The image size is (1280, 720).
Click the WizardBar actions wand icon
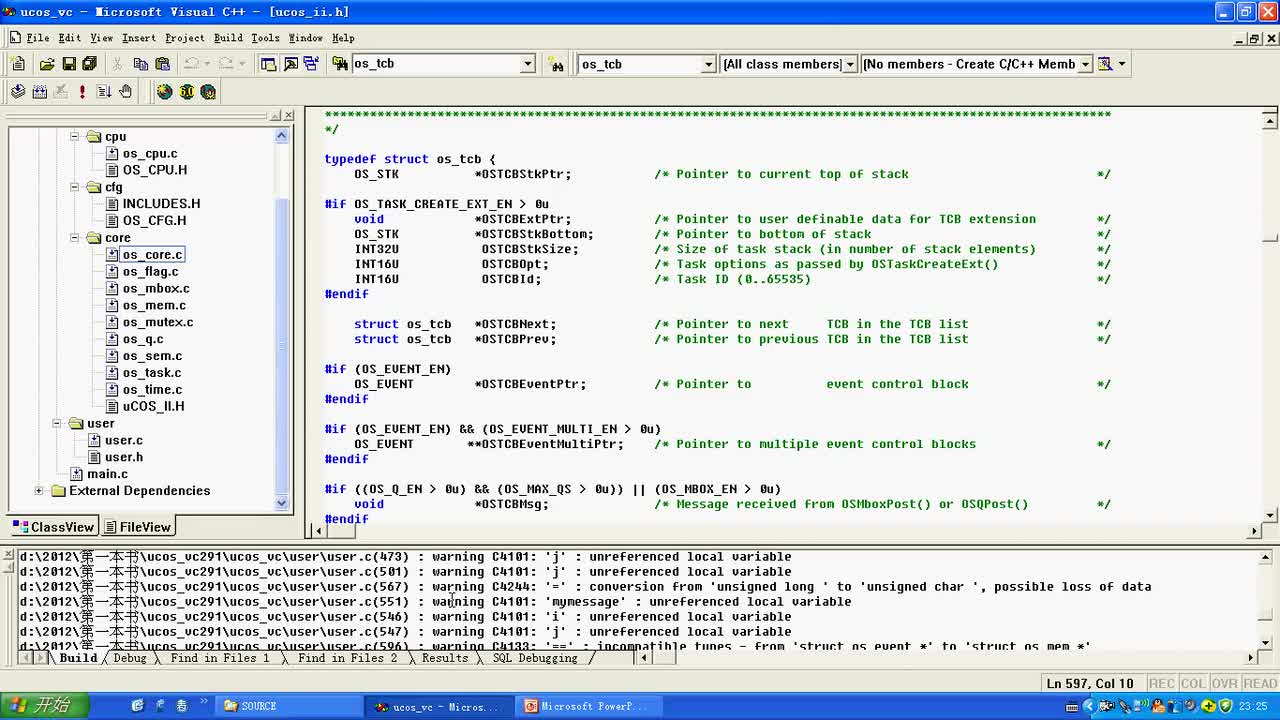click(1105, 64)
